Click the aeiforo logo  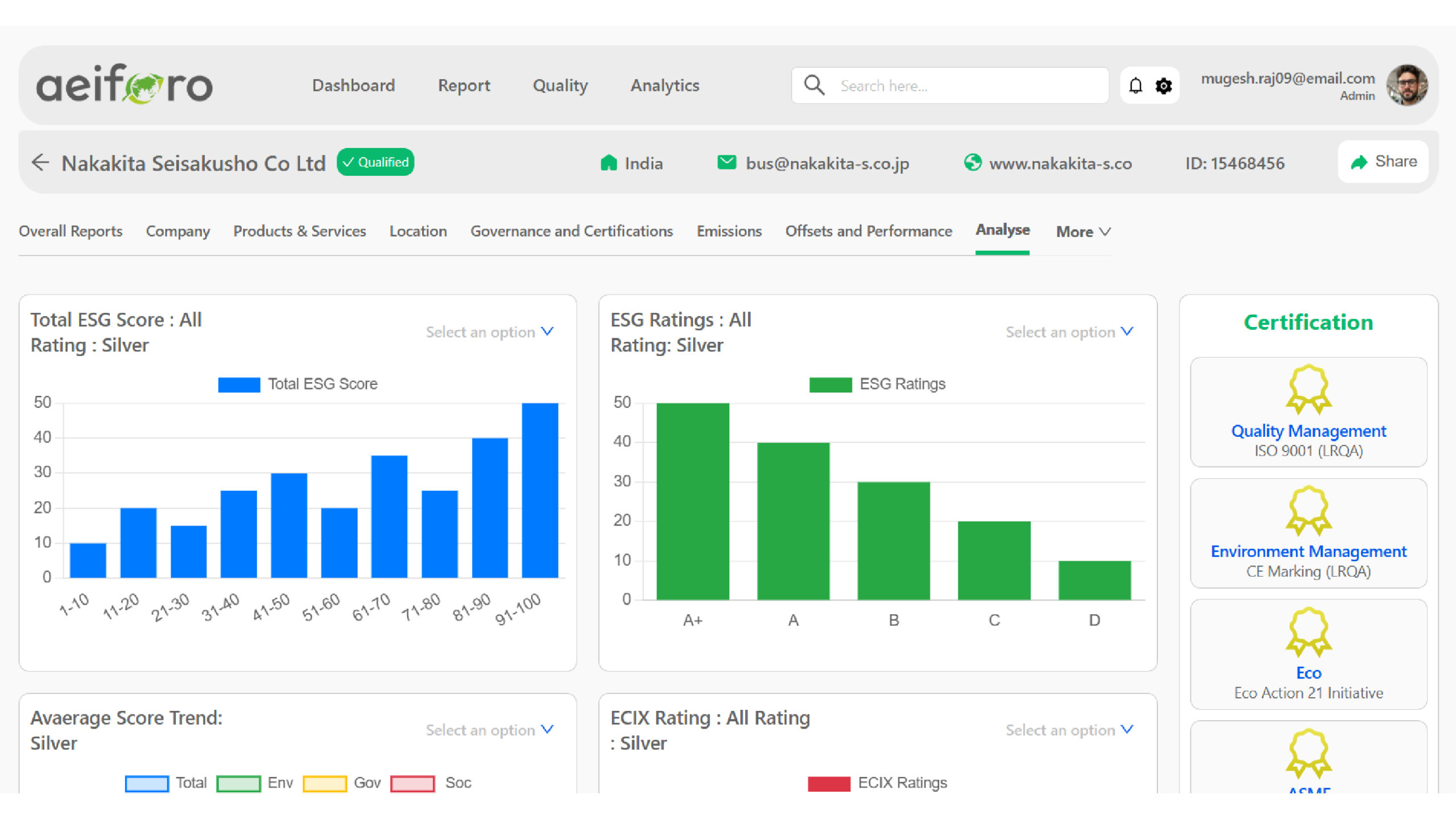pyautogui.click(x=125, y=85)
